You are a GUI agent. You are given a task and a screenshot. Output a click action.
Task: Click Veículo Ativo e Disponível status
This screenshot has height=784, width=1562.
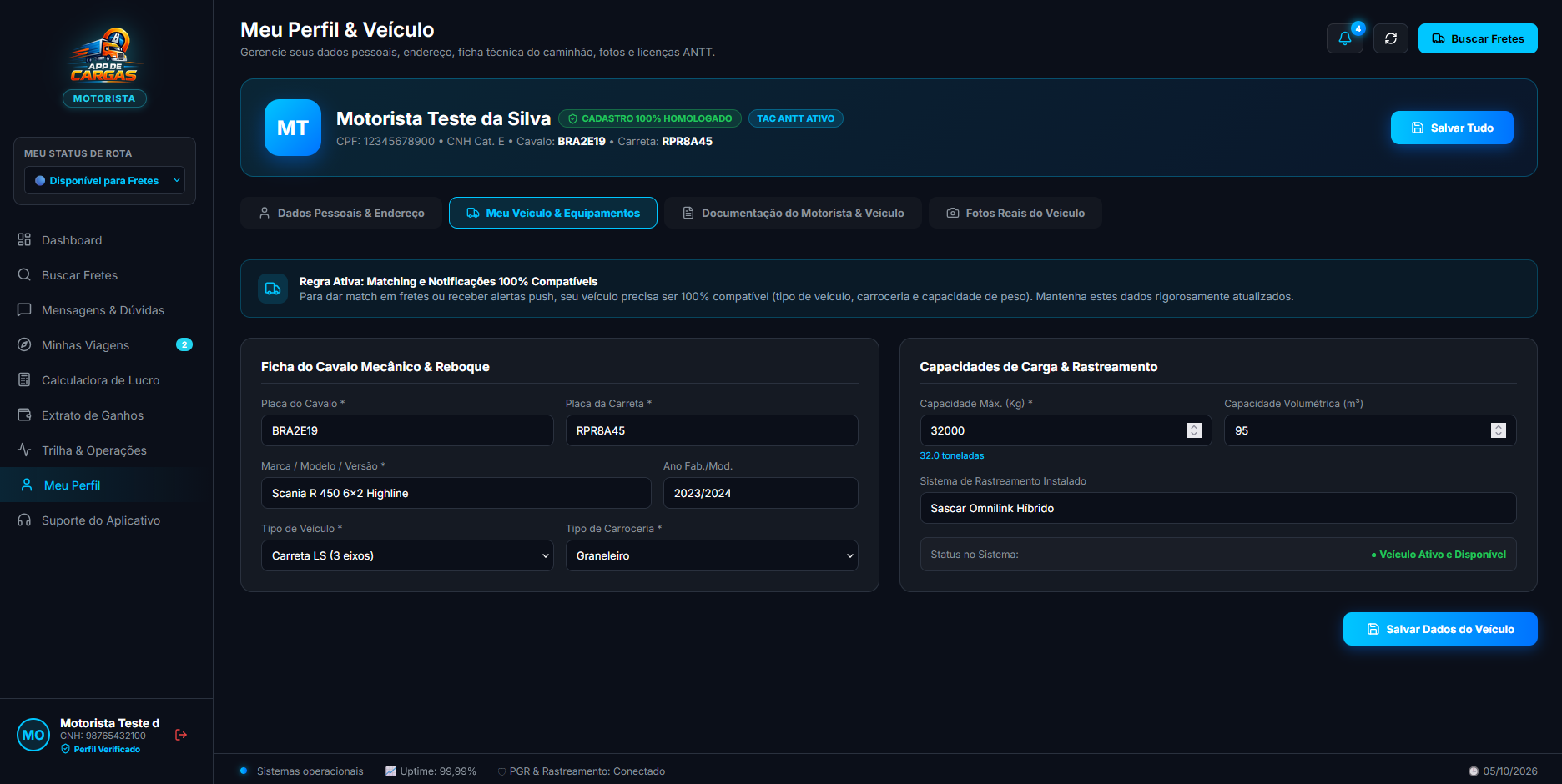(1439, 555)
